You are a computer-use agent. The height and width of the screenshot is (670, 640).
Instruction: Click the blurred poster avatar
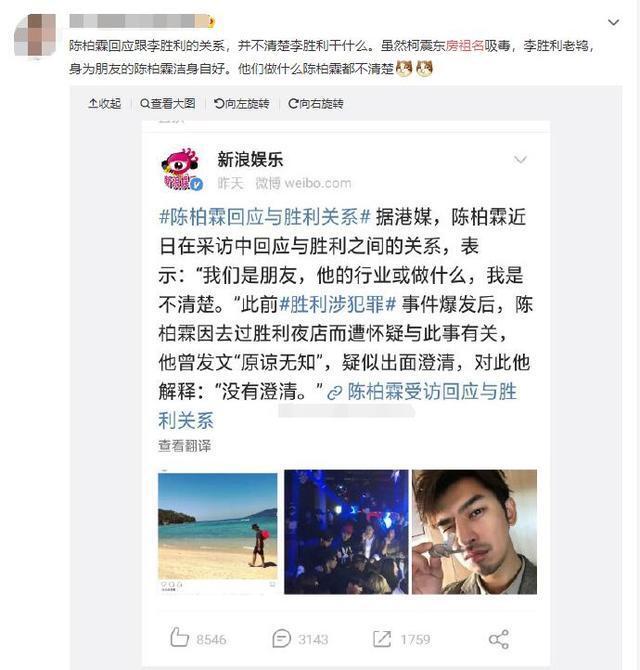coord(35,35)
